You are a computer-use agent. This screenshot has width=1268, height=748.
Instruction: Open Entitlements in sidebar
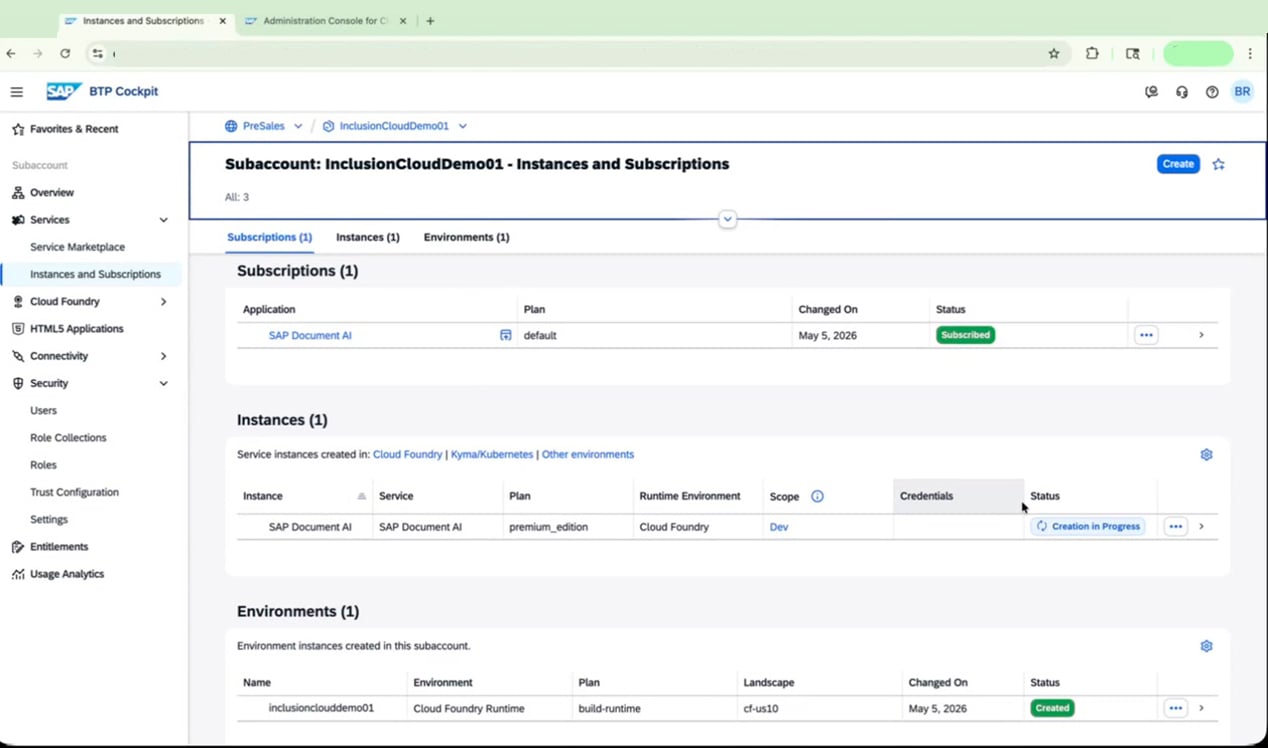(x=59, y=547)
